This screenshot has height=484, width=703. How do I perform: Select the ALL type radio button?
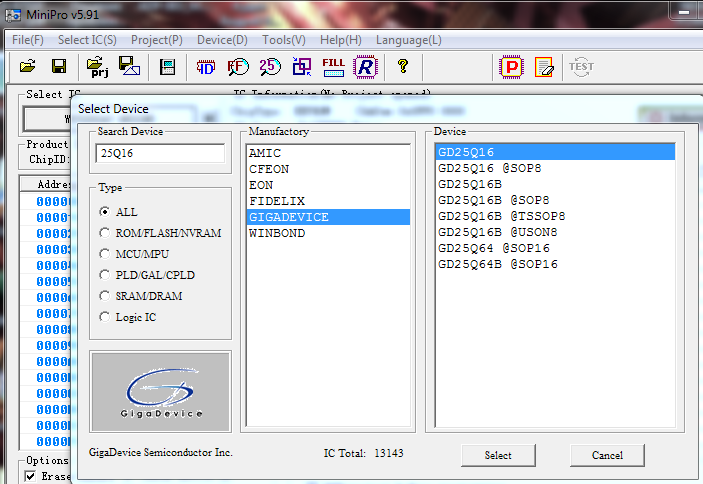click(x=104, y=212)
